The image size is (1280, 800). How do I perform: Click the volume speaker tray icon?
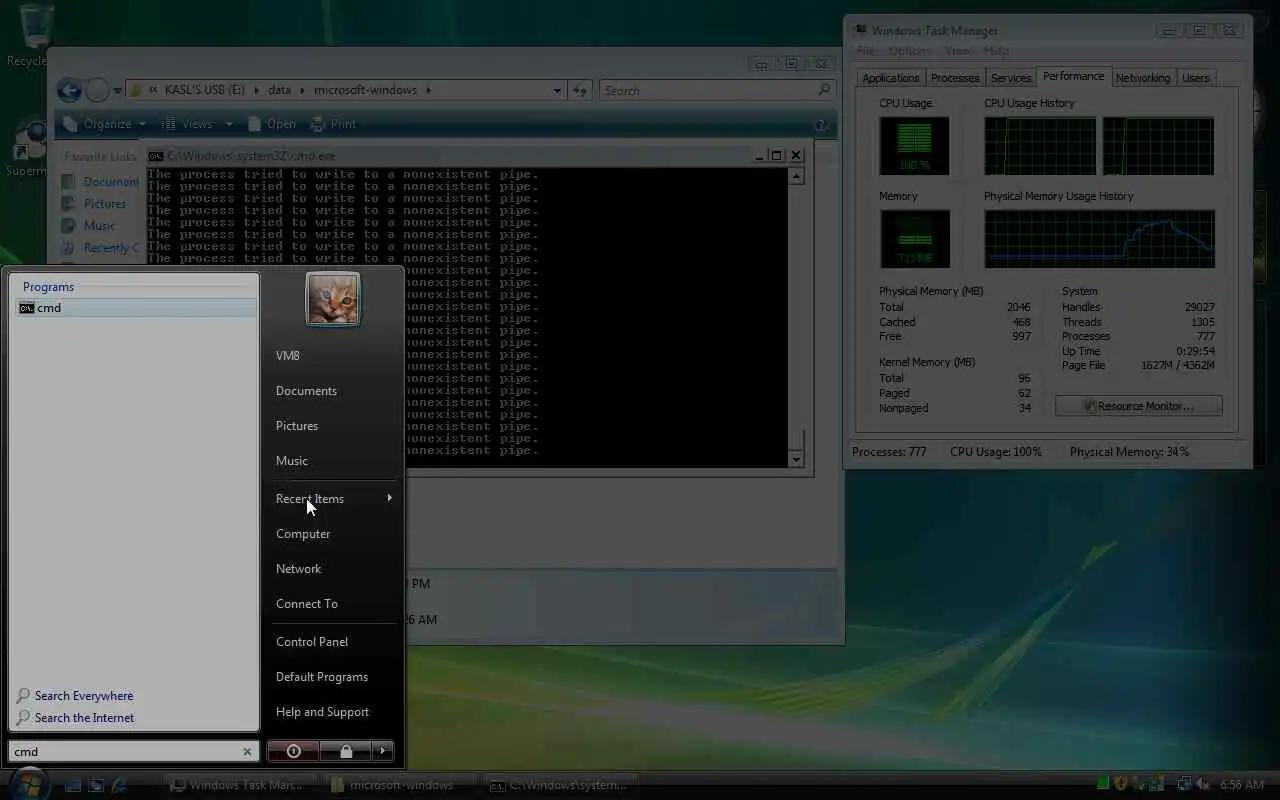coord(1203,785)
